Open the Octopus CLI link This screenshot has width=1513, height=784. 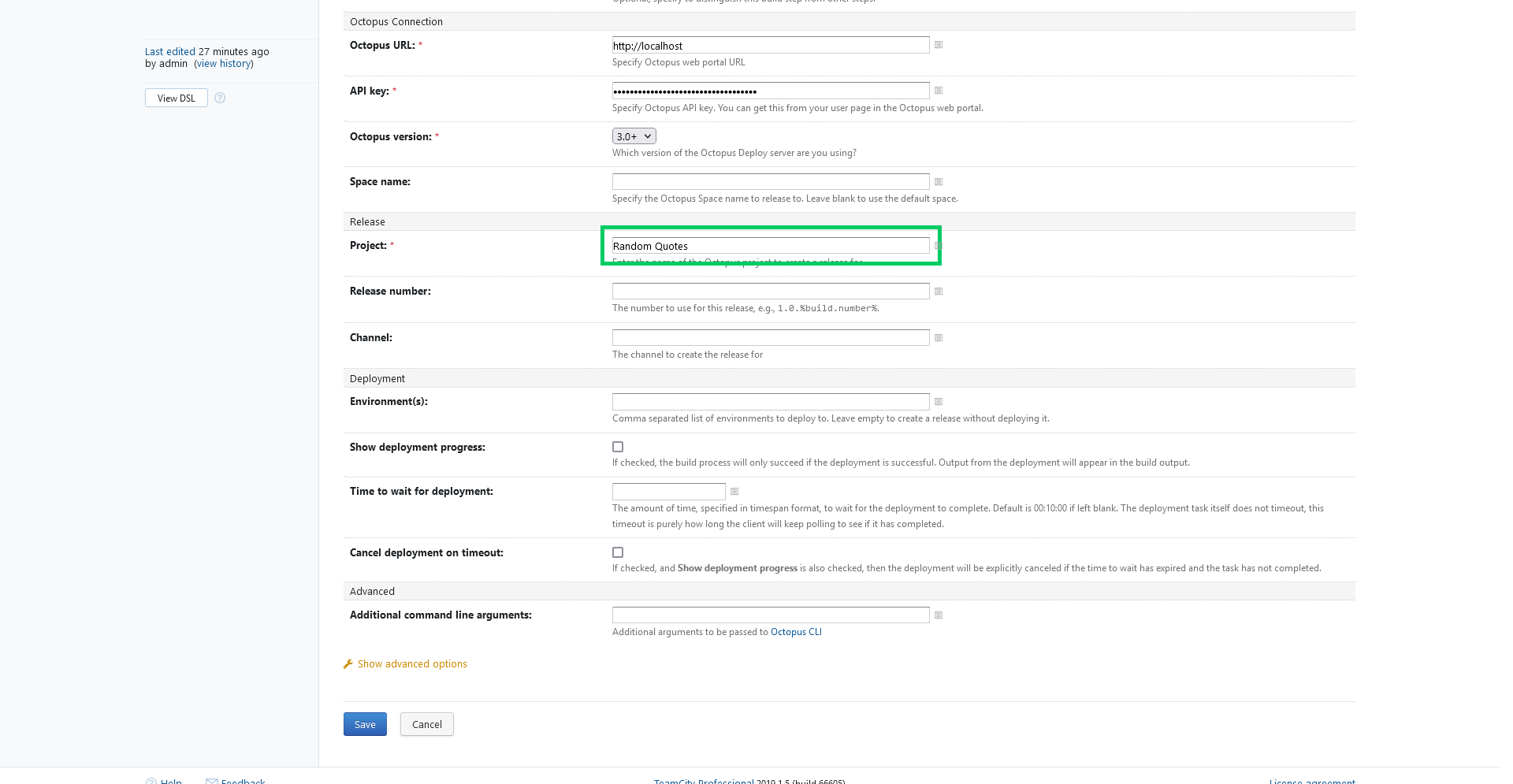796,632
